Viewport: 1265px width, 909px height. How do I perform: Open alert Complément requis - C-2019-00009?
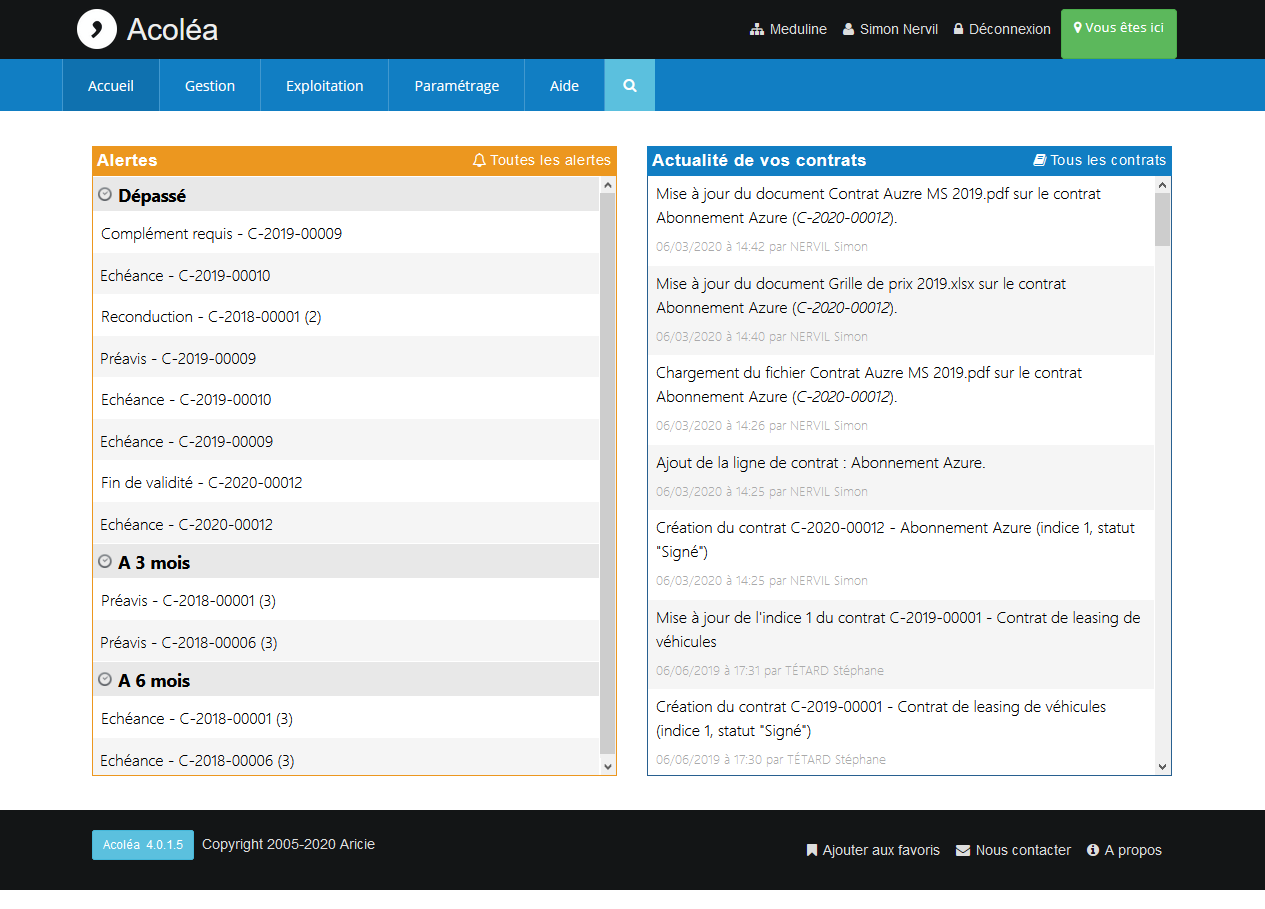[346, 233]
